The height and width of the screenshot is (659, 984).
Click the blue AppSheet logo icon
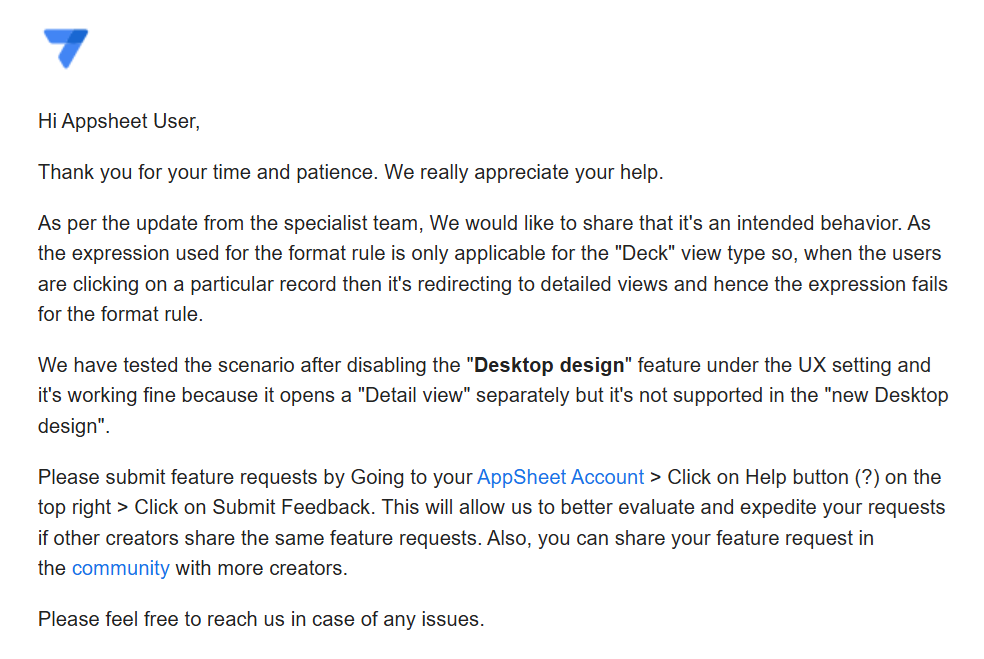coord(66,48)
